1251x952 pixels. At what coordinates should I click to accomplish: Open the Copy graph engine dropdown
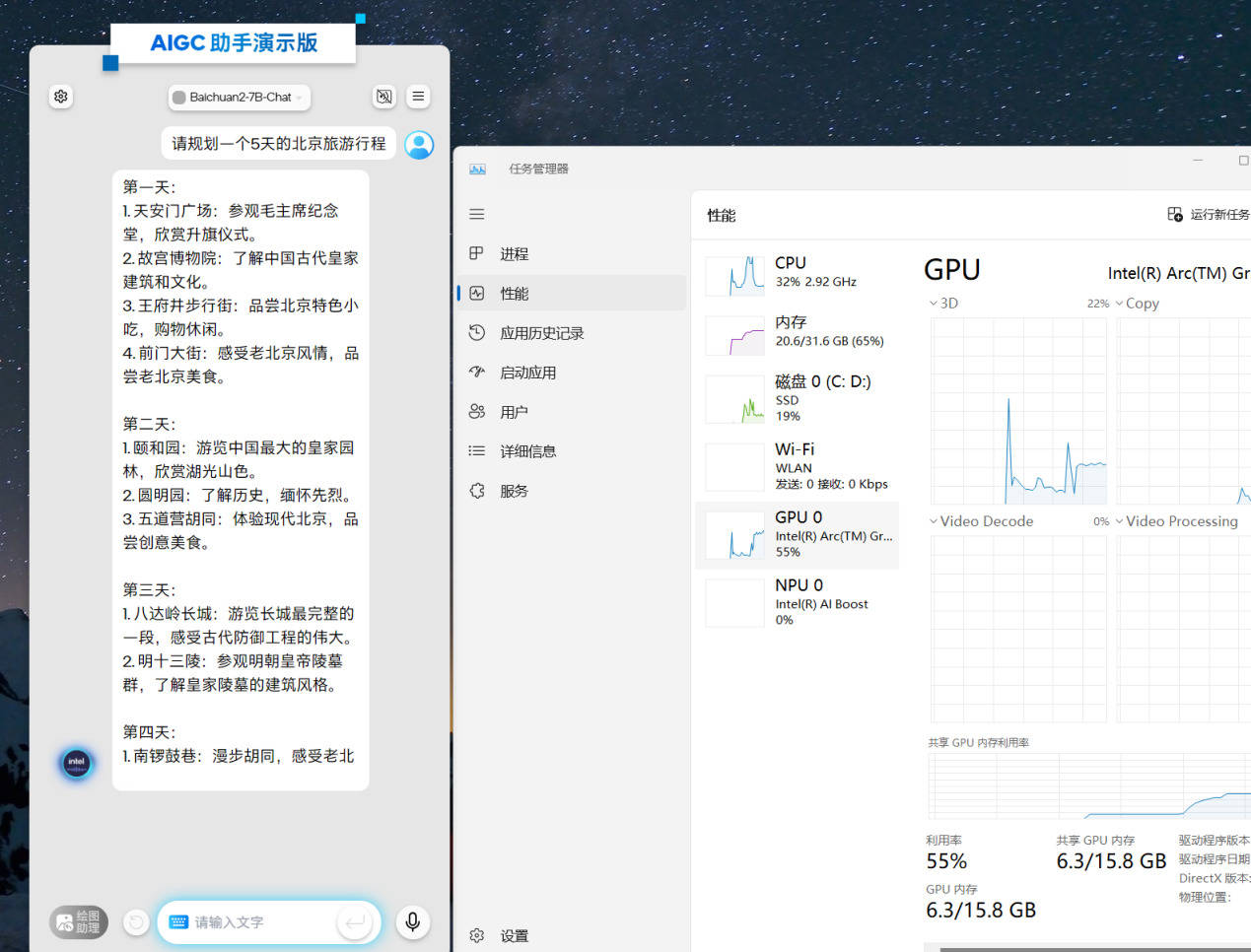tap(1137, 304)
